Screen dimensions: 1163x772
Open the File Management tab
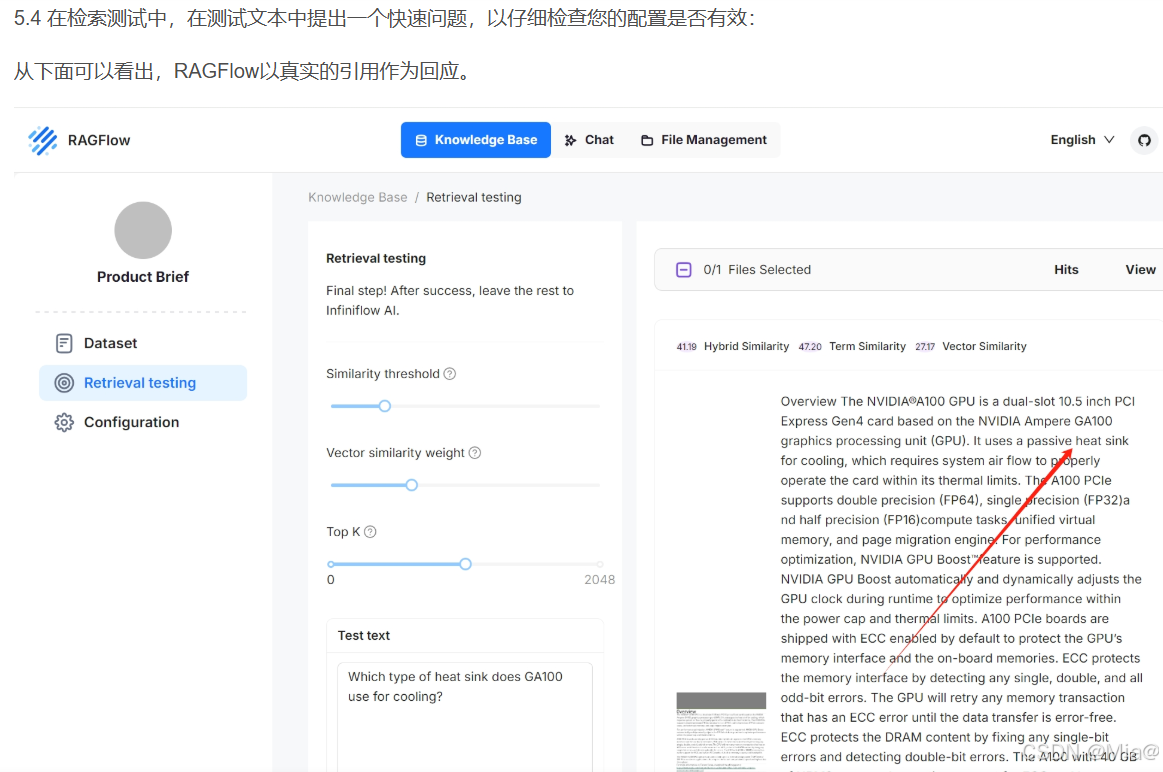tap(703, 140)
